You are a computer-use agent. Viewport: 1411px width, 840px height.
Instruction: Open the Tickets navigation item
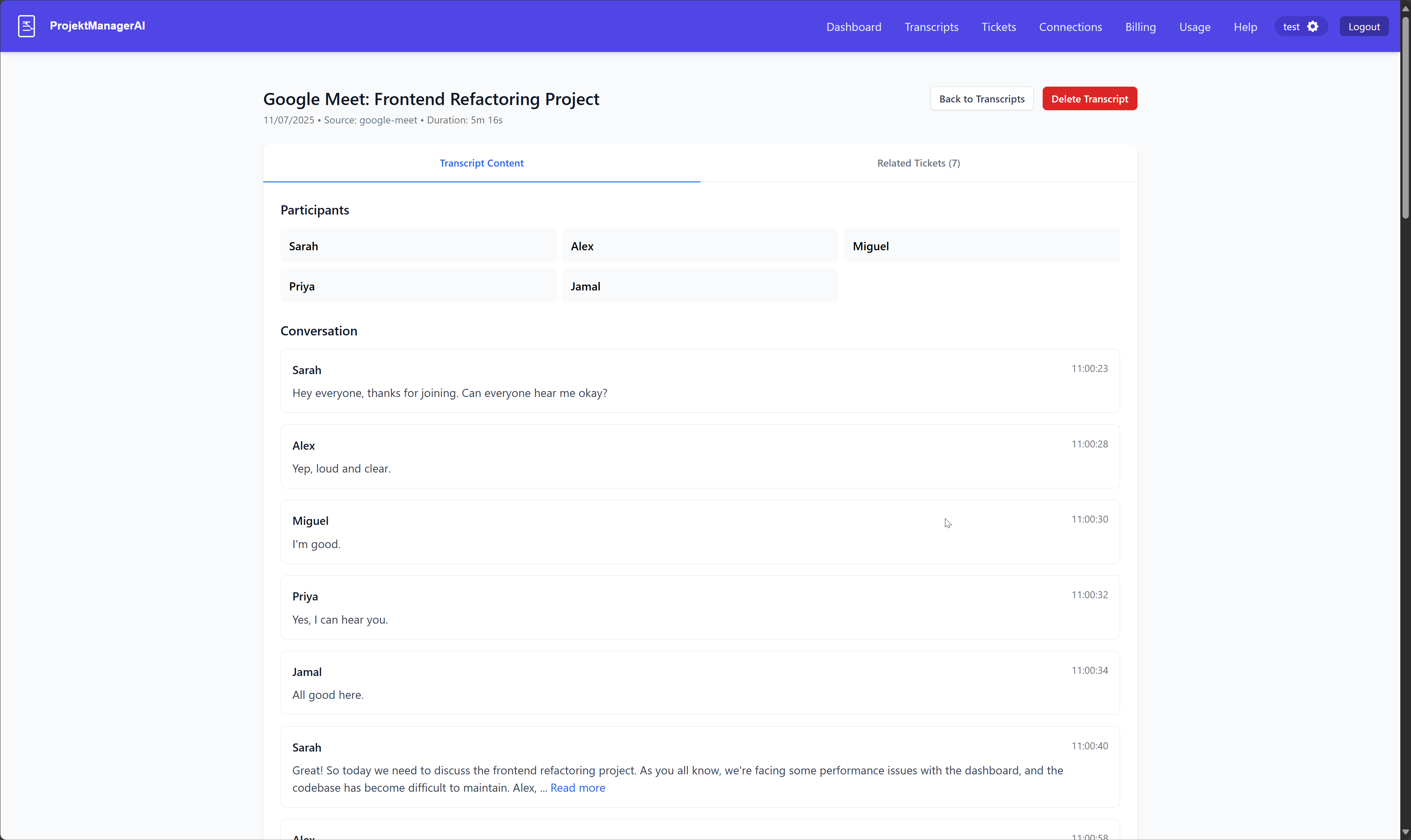click(x=998, y=27)
